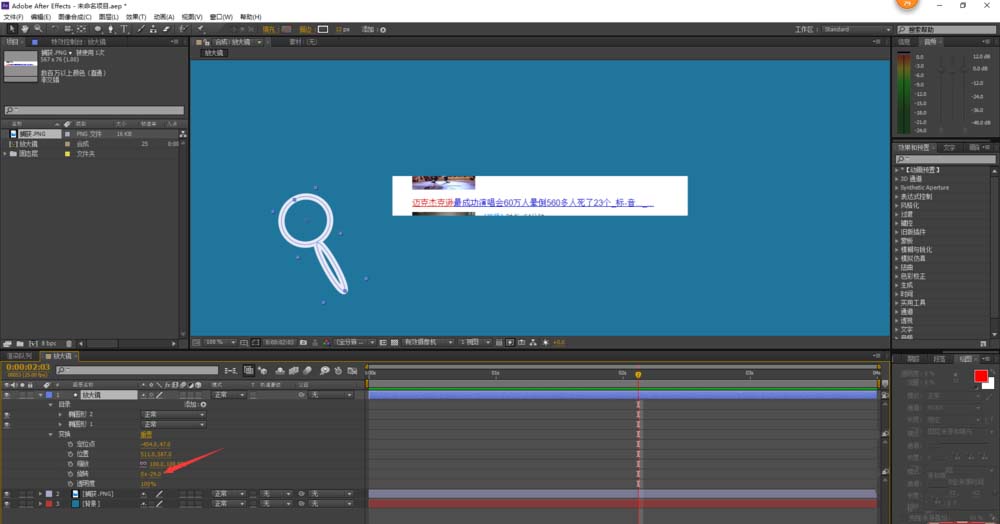
Task: Toggle visibility eye of 椭圆形 1
Action: click(7, 424)
